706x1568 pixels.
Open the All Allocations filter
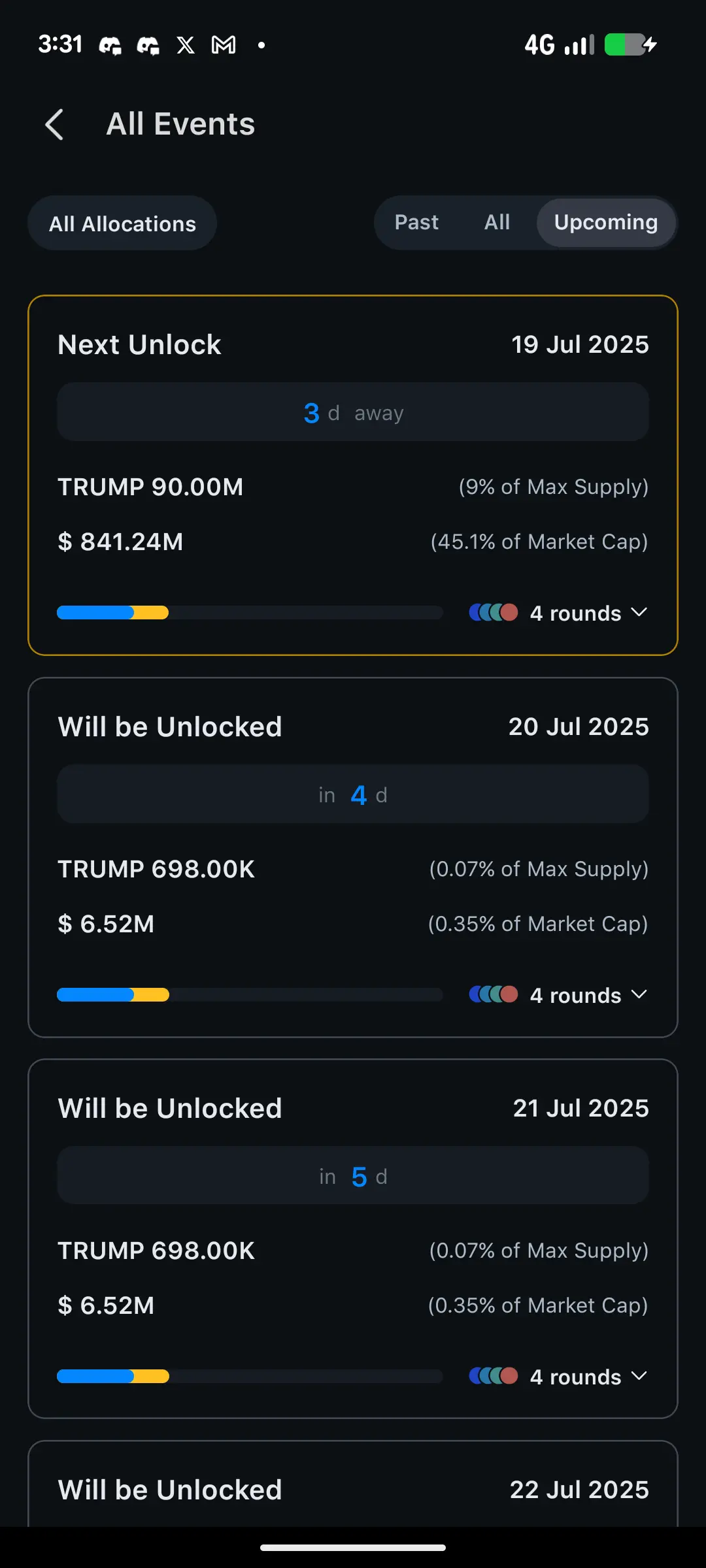122,223
